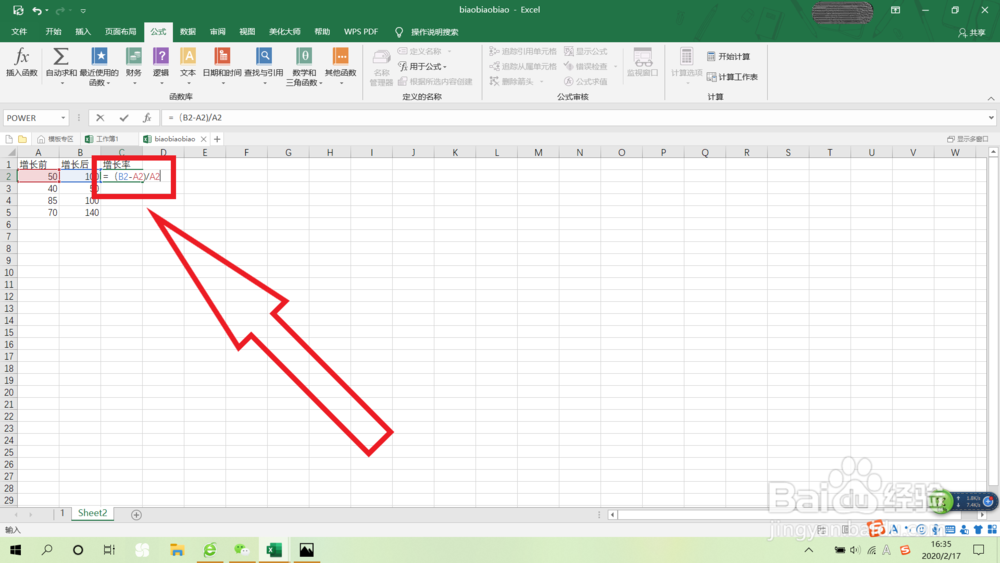Open the 数学和三角函数 math functions
The height and width of the screenshot is (563, 1000).
pos(304,66)
